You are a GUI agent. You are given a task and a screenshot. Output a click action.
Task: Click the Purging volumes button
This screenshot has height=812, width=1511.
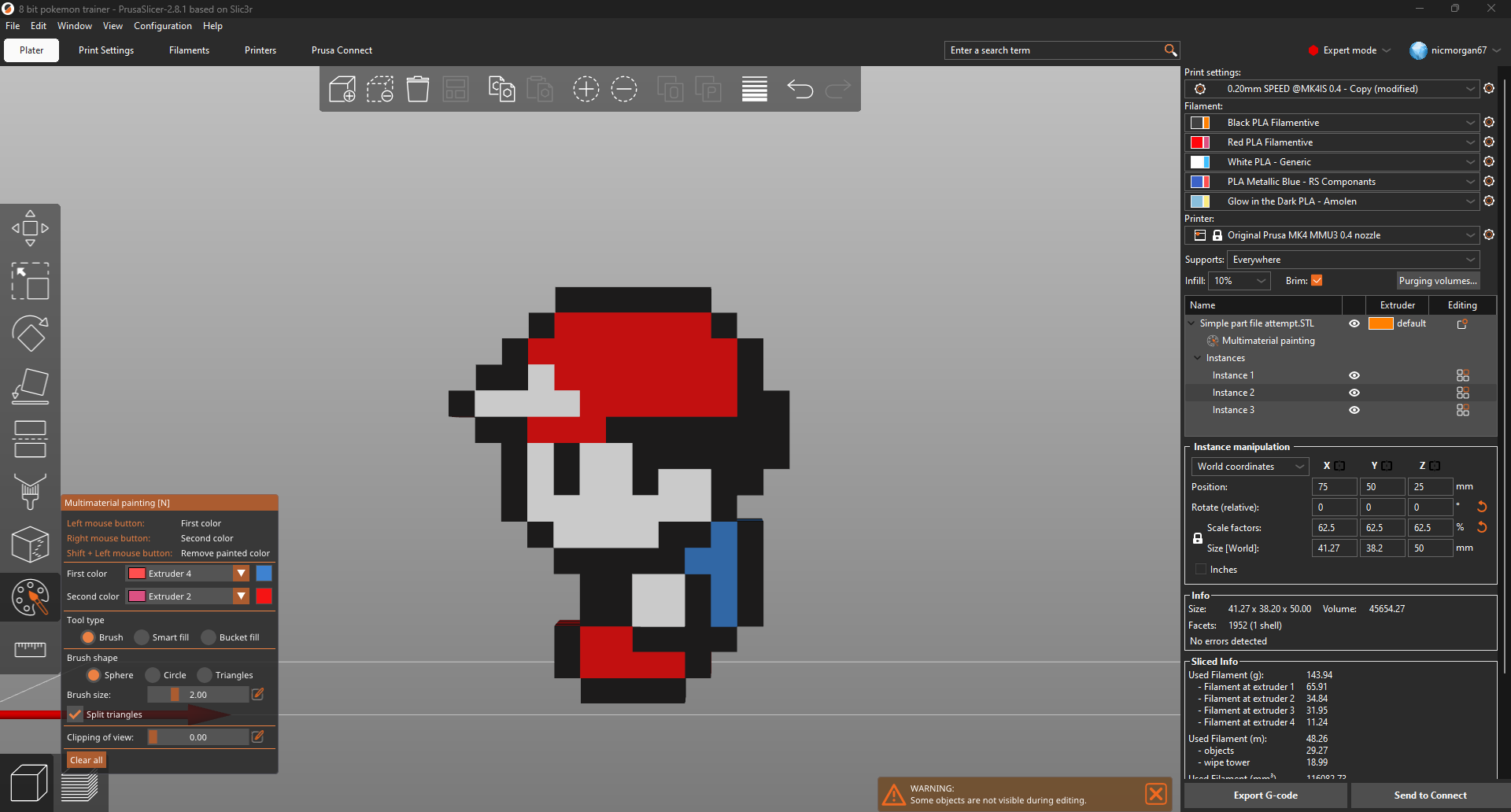point(1438,281)
